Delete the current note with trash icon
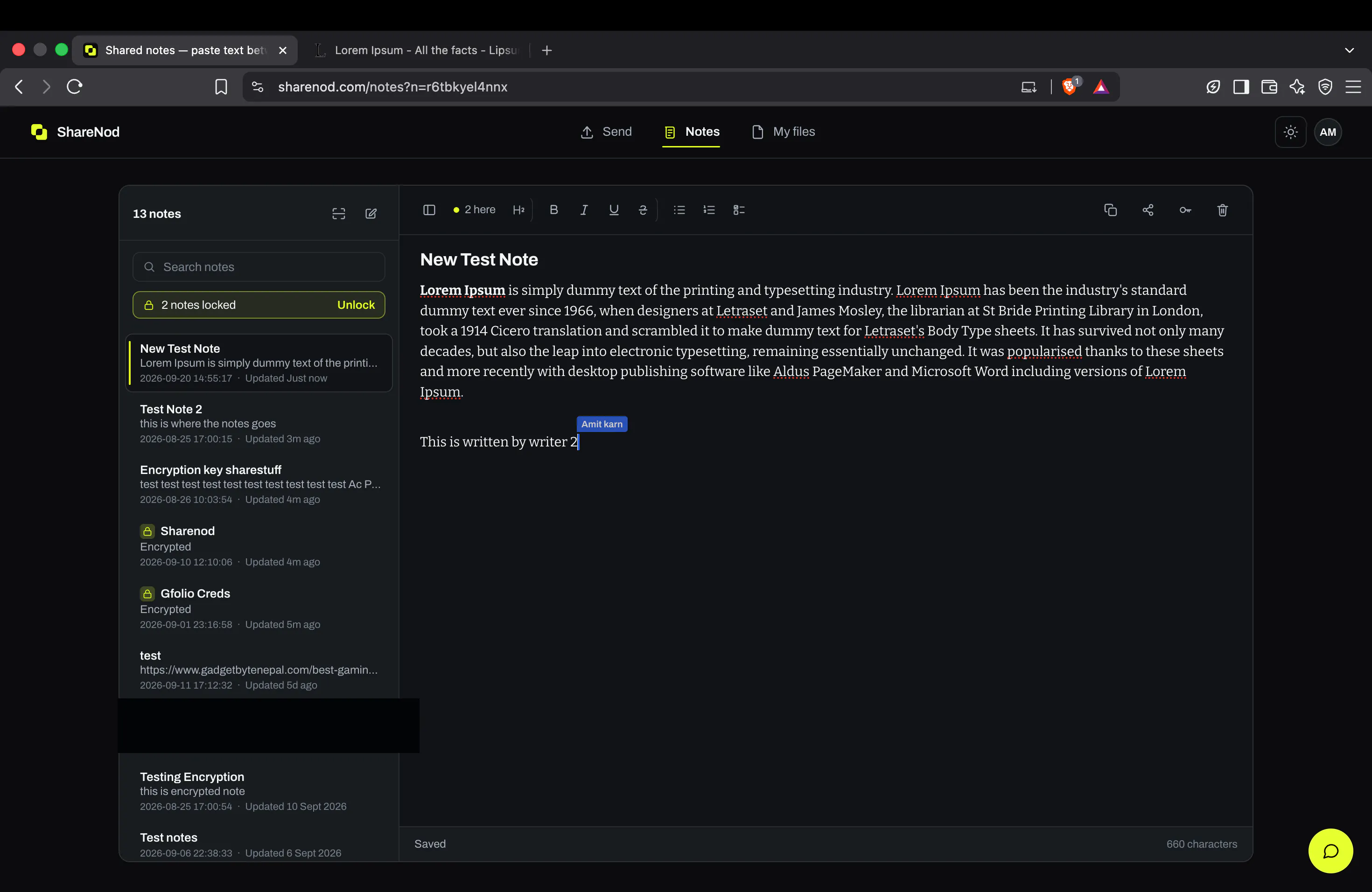 point(1223,210)
